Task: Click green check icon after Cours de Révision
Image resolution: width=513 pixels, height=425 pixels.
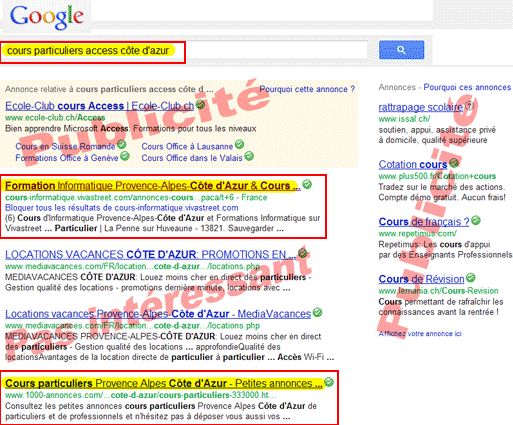Action: [x=471, y=277]
